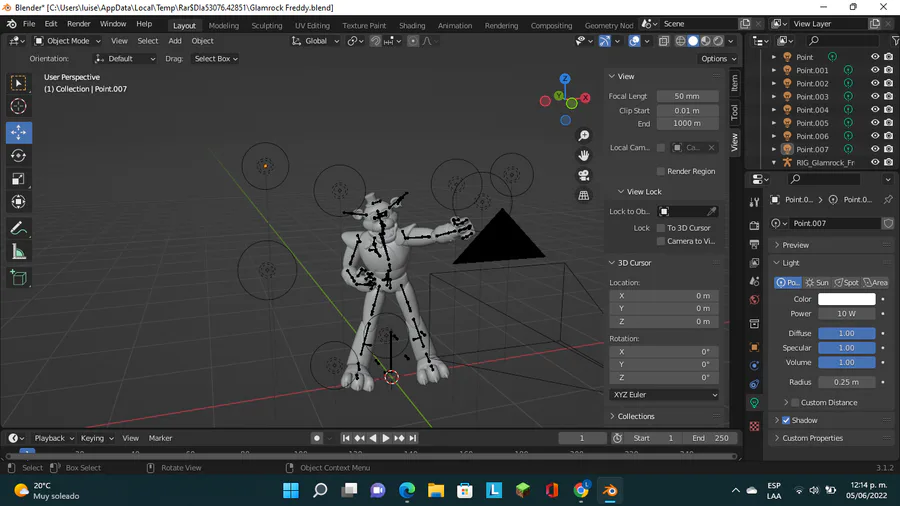Image resolution: width=900 pixels, height=506 pixels.
Task: Open the Playback dropdown menu
Action: click(54, 438)
